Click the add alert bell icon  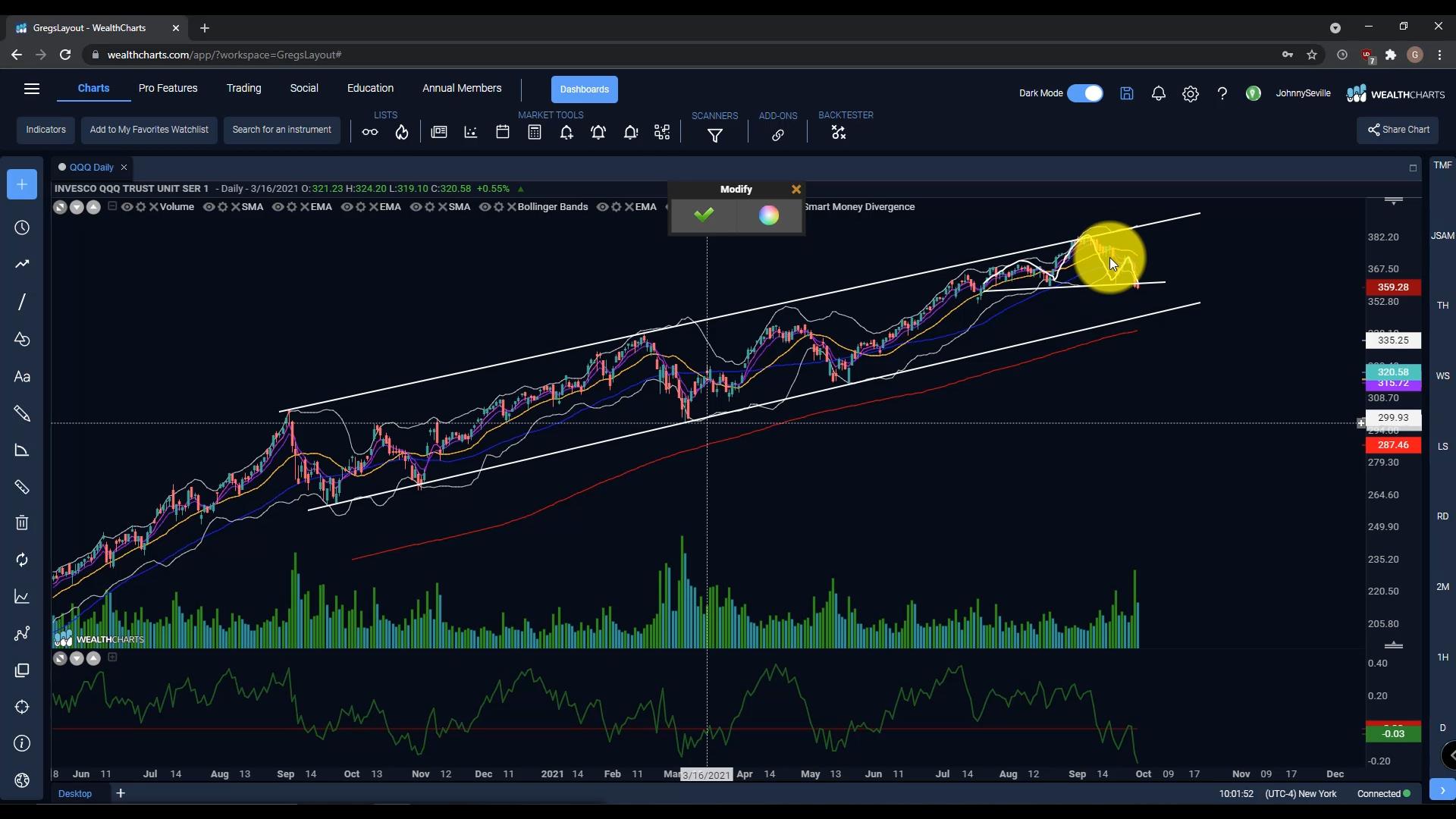[566, 133]
